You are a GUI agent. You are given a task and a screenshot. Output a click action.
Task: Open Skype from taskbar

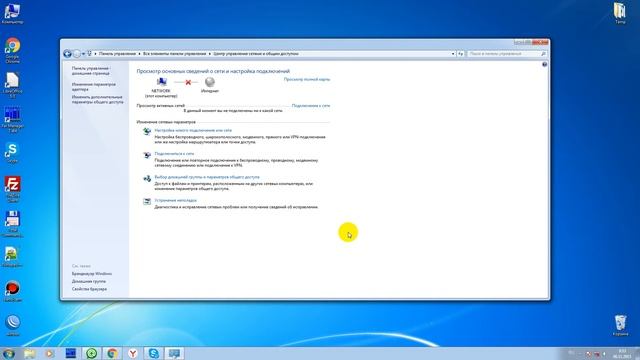(154, 353)
